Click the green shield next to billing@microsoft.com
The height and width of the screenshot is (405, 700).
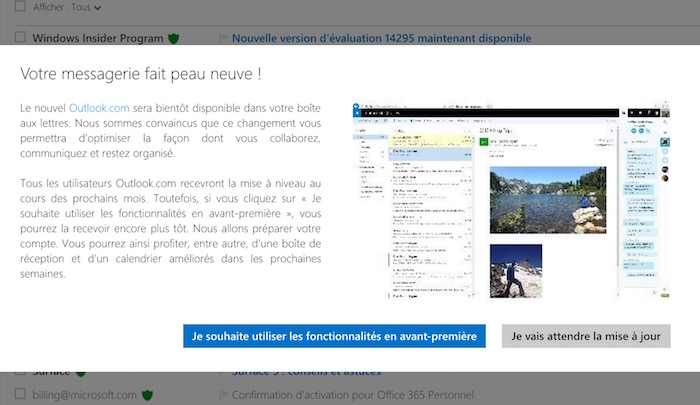pyautogui.click(x=147, y=394)
